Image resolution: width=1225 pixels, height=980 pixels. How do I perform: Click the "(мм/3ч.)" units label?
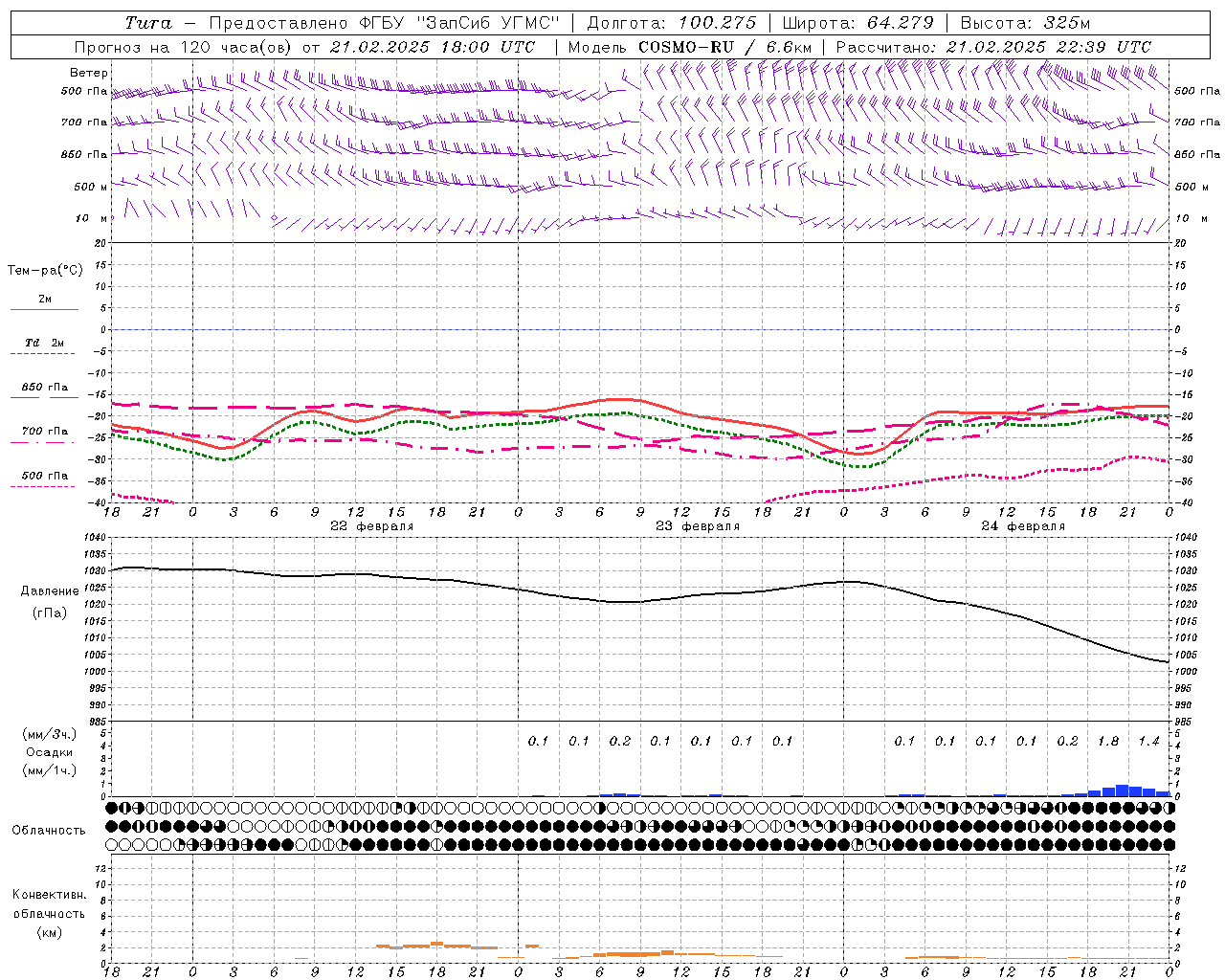pos(49,734)
